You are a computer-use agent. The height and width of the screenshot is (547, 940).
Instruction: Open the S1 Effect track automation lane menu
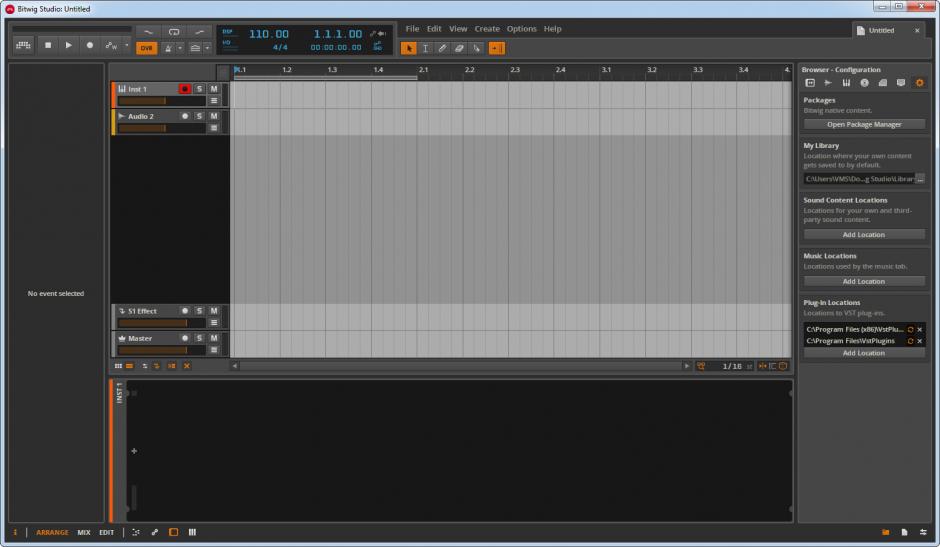point(213,323)
